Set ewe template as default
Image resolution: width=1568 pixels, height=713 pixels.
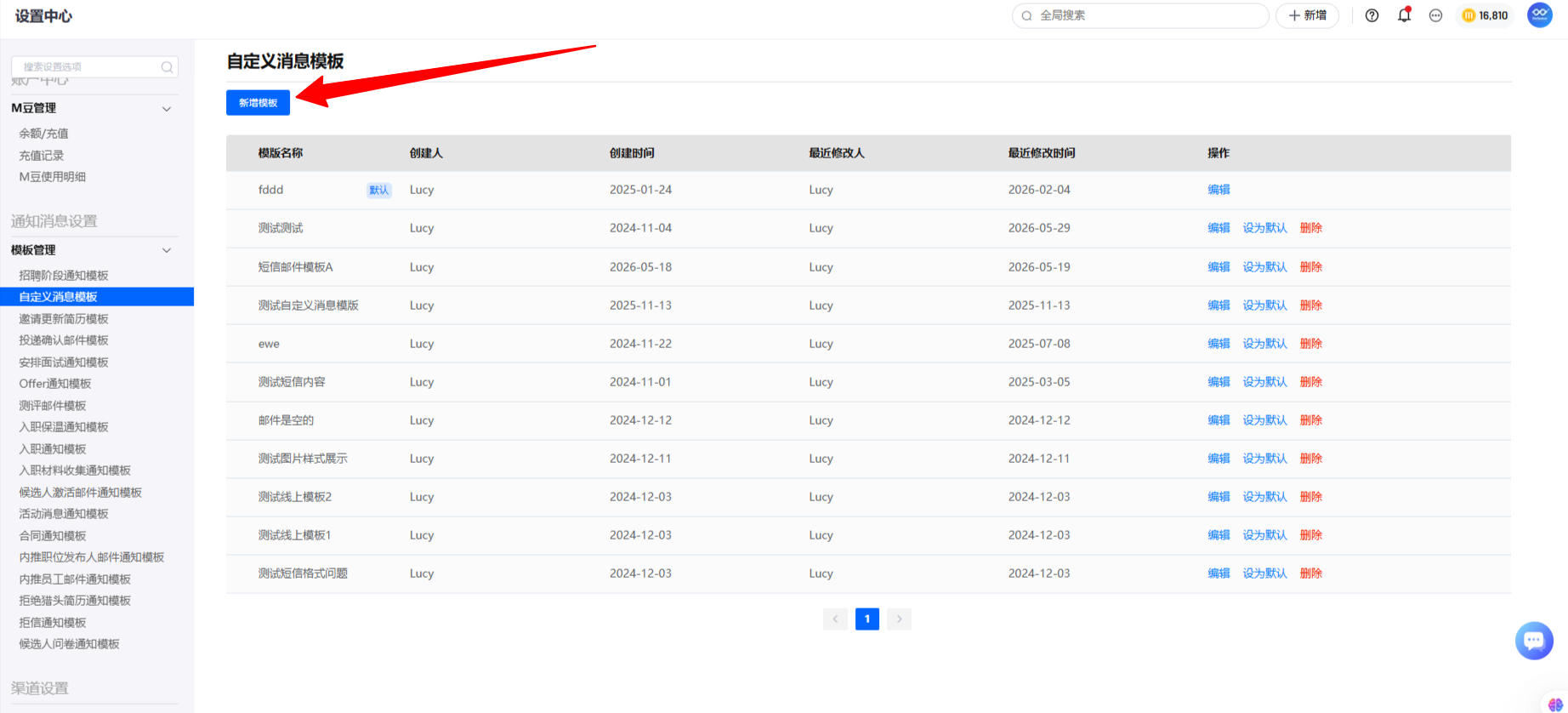tap(1264, 344)
